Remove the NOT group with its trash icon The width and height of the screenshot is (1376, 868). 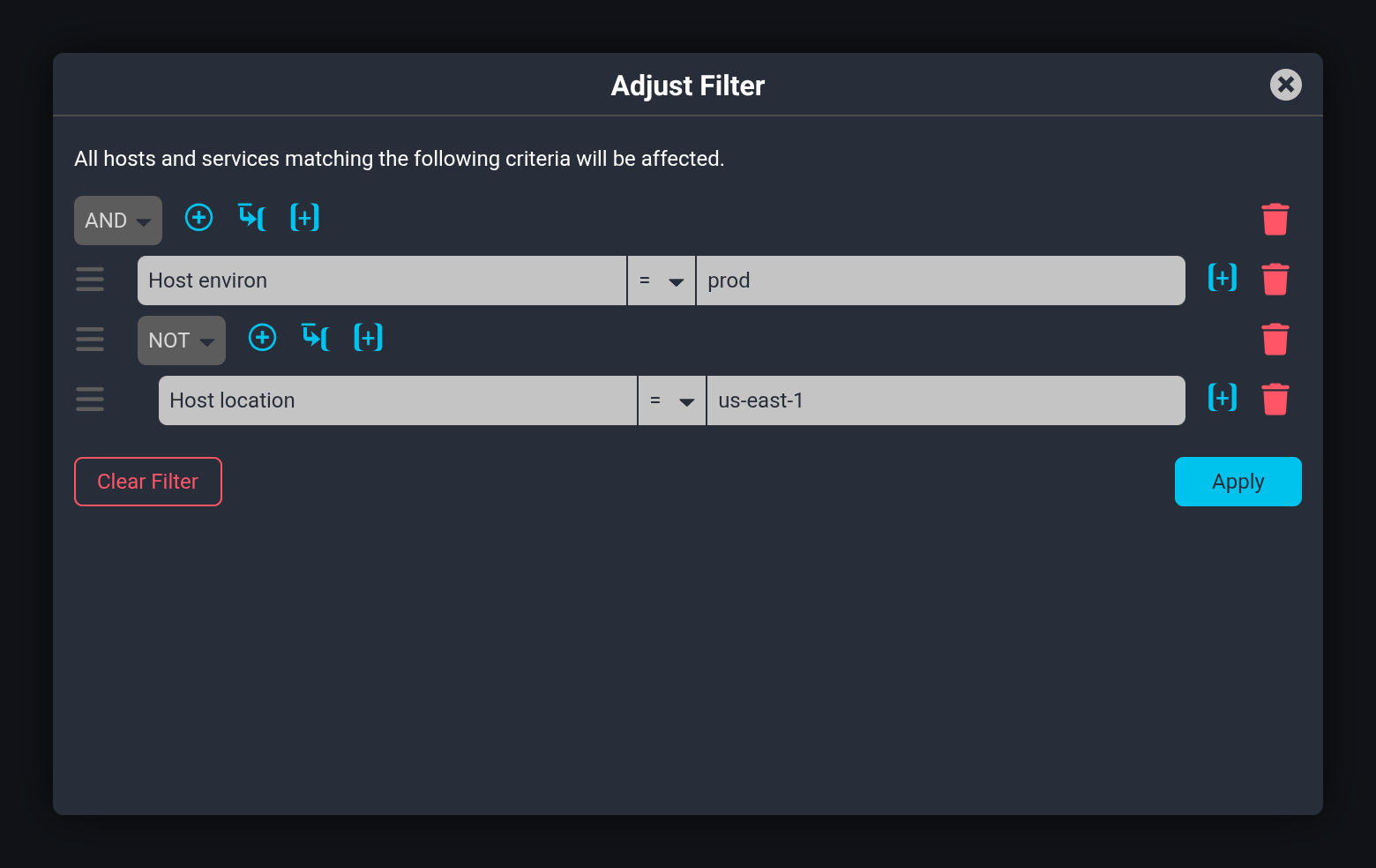(x=1275, y=339)
